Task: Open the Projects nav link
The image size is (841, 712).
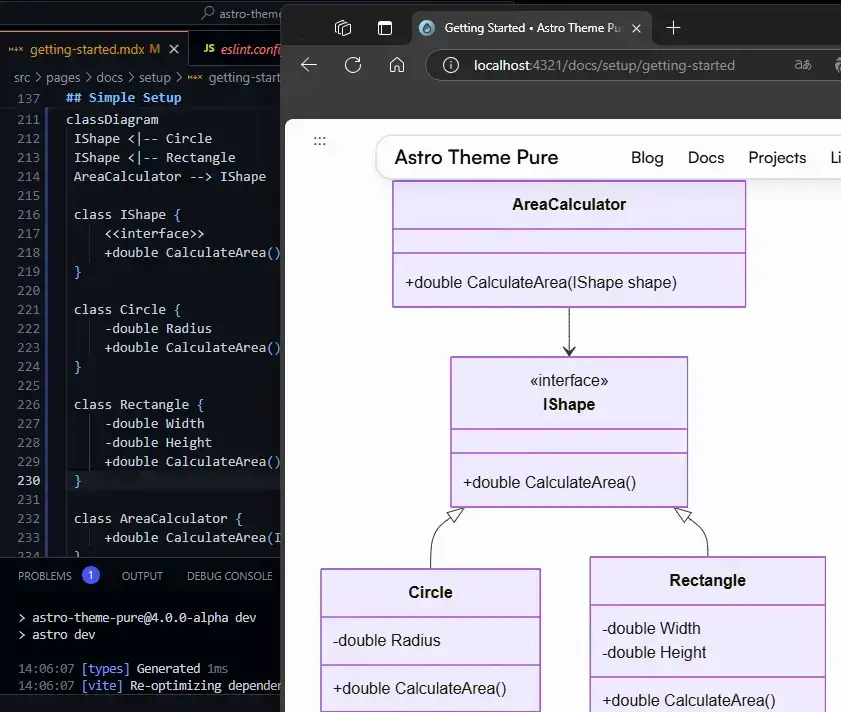Action: tap(777, 158)
